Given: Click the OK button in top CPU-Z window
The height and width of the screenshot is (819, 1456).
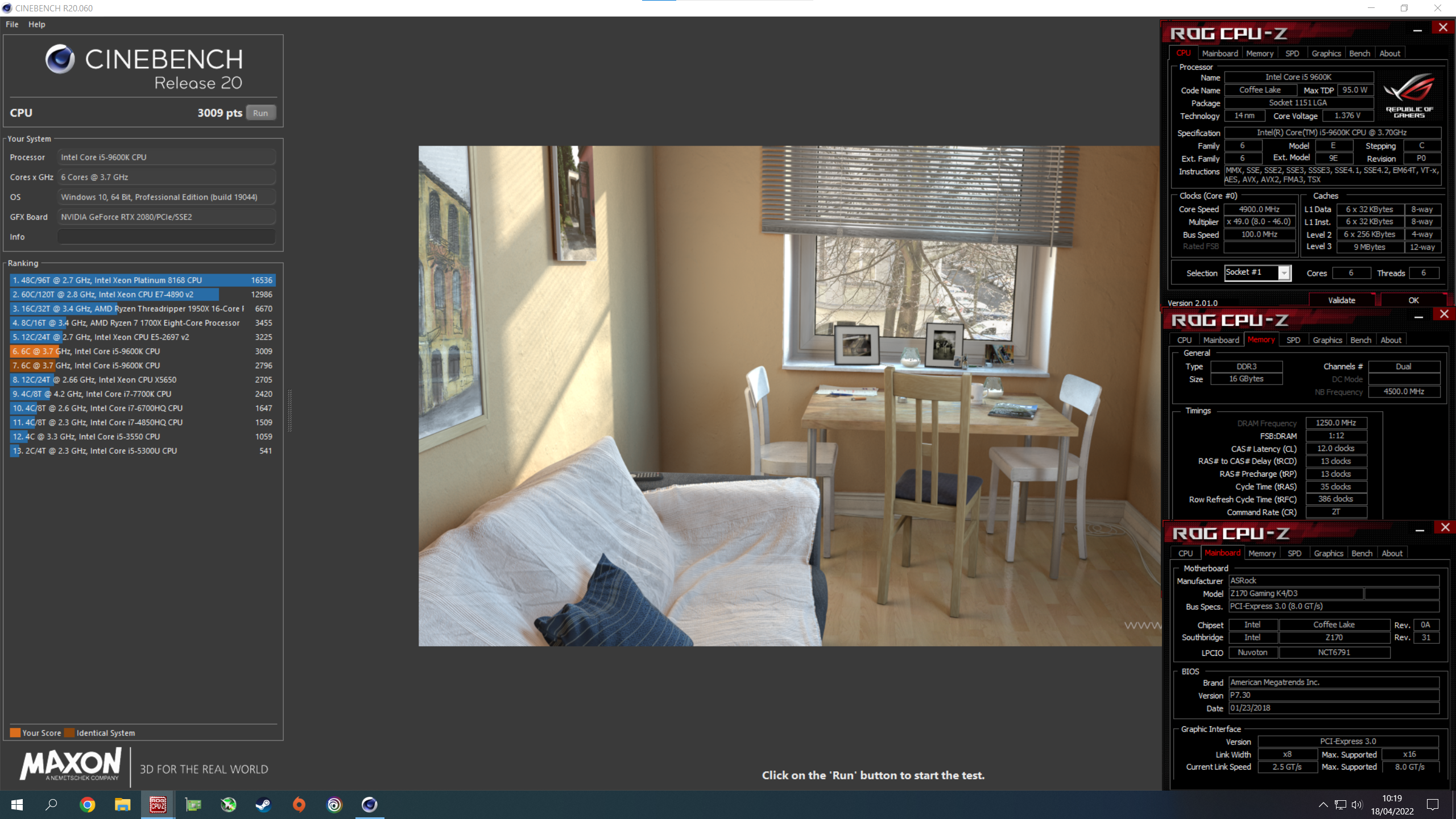Looking at the screenshot, I should 1413,300.
